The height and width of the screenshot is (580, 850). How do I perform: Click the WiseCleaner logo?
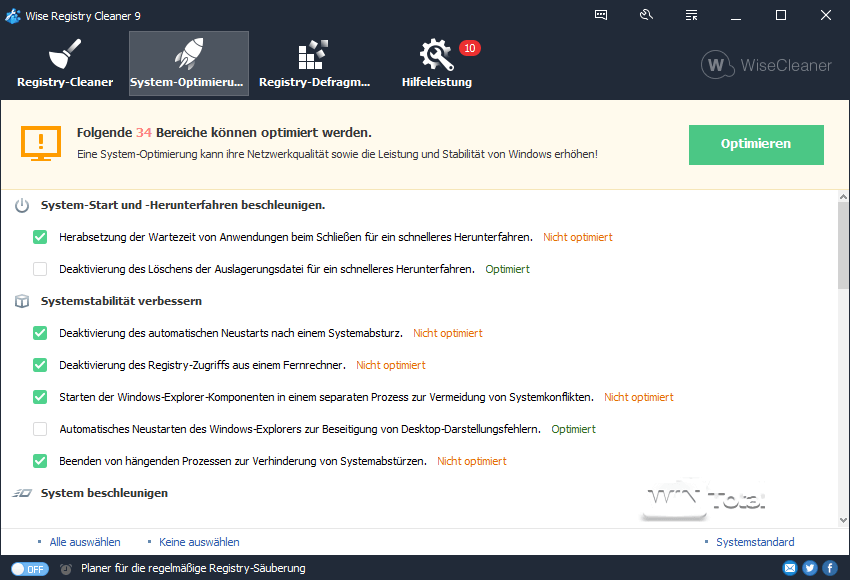point(766,65)
